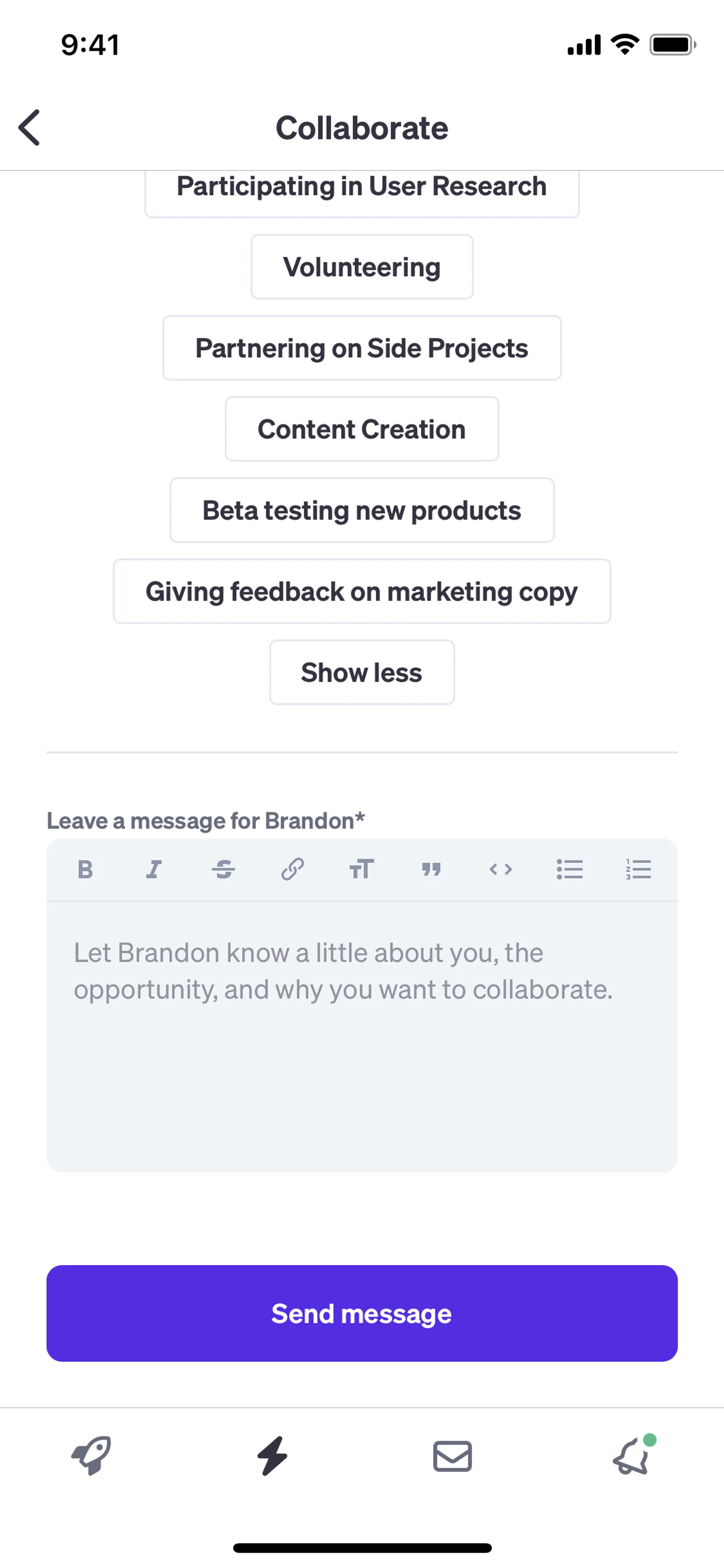Insert code block with brackets icon
The image size is (724, 1568).
pyautogui.click(x=500, y=869)
